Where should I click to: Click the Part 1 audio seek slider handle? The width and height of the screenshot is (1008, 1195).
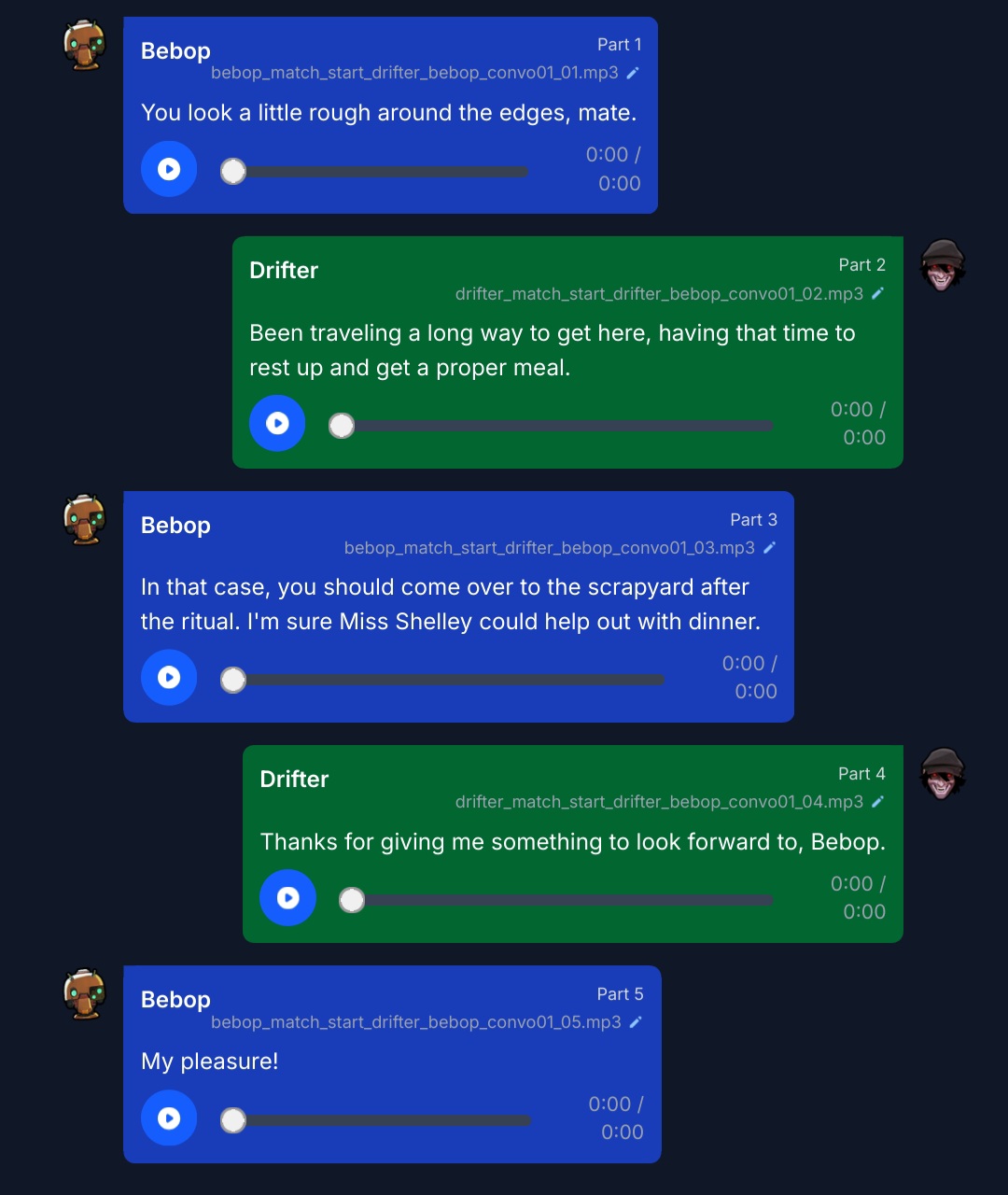(233, 172)
